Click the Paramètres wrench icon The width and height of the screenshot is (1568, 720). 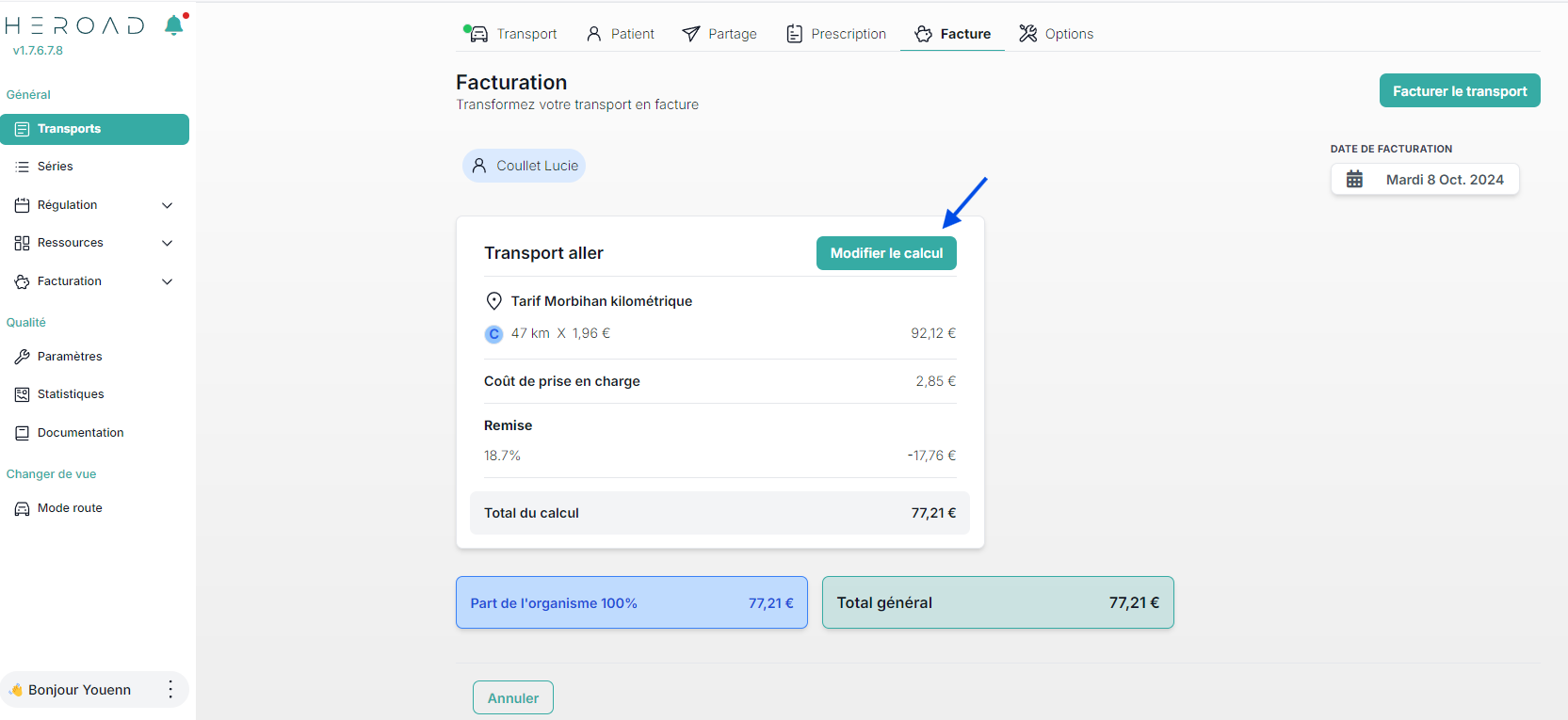coord(22,357)
